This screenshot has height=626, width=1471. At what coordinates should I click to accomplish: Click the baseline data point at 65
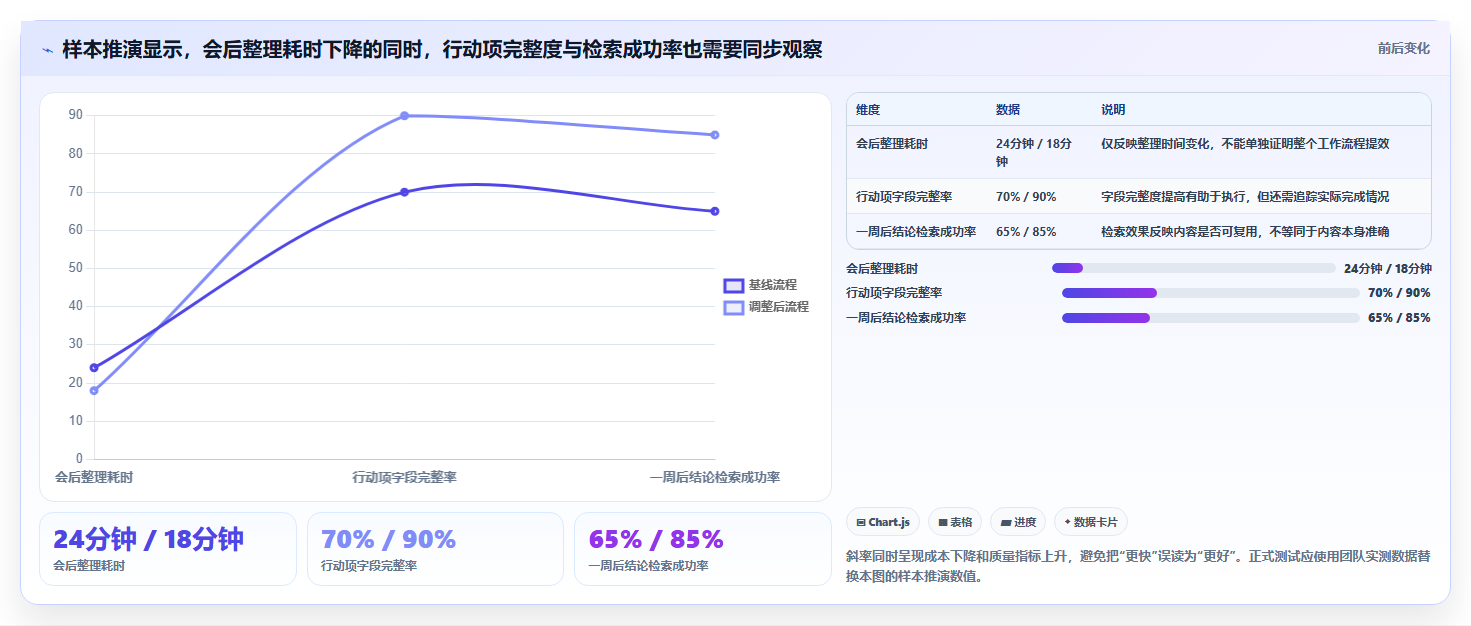715,211
